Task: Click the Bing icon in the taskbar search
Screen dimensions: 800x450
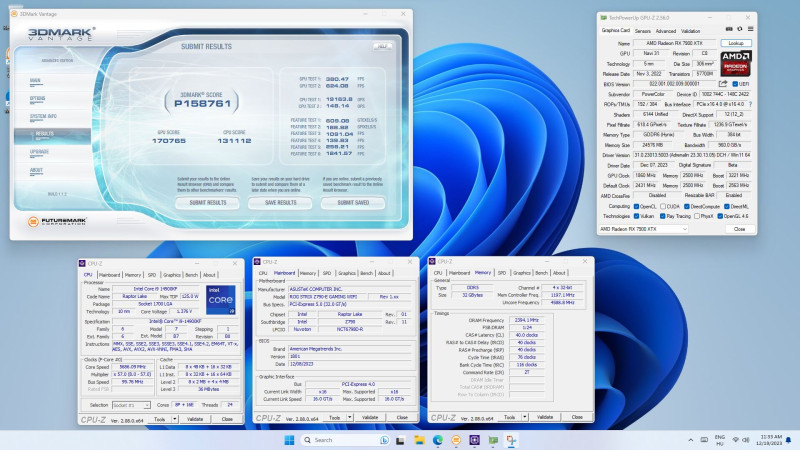Action: click(x=384, y=440)
